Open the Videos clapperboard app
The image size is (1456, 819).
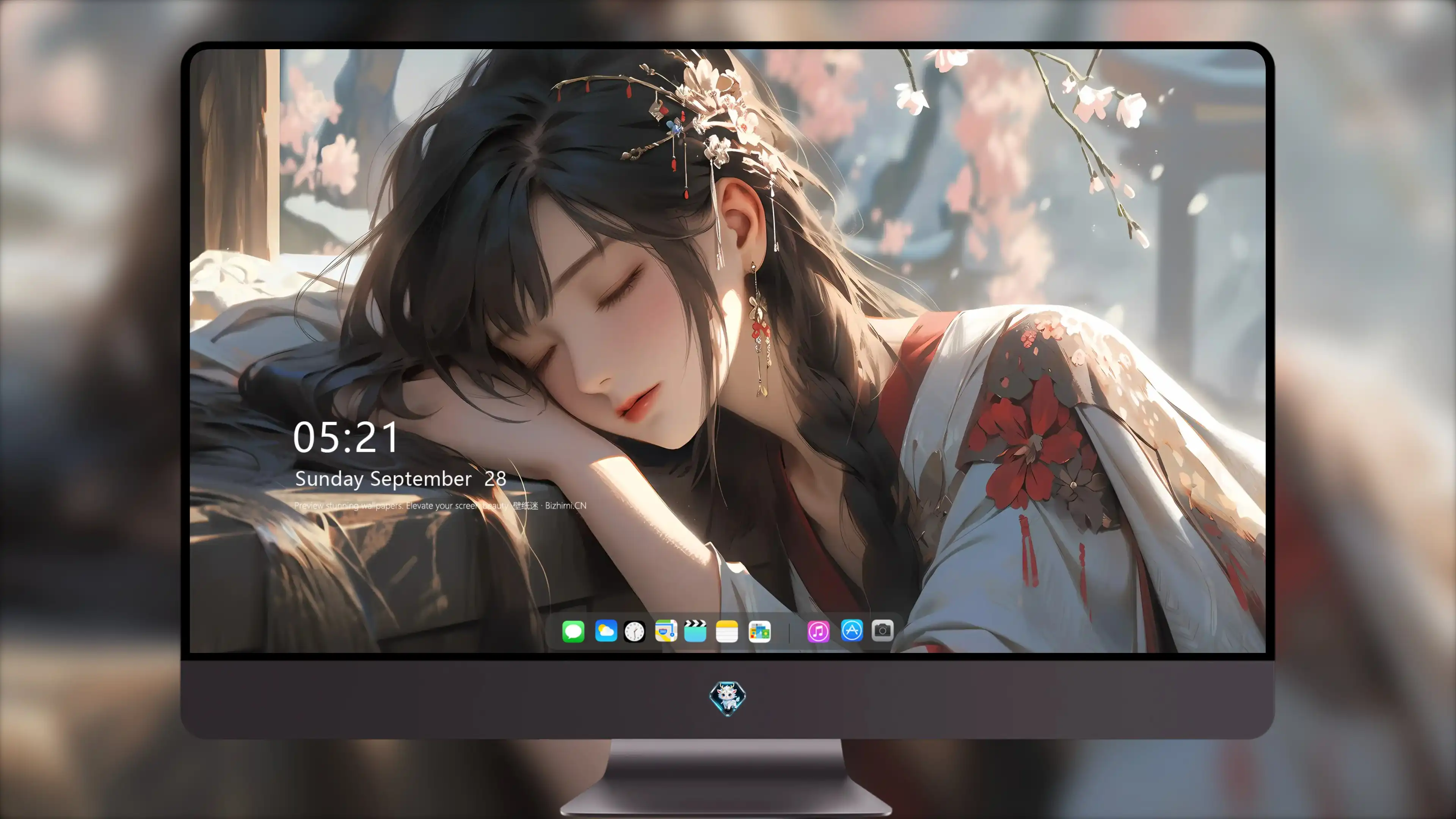[x=695, y=631]
